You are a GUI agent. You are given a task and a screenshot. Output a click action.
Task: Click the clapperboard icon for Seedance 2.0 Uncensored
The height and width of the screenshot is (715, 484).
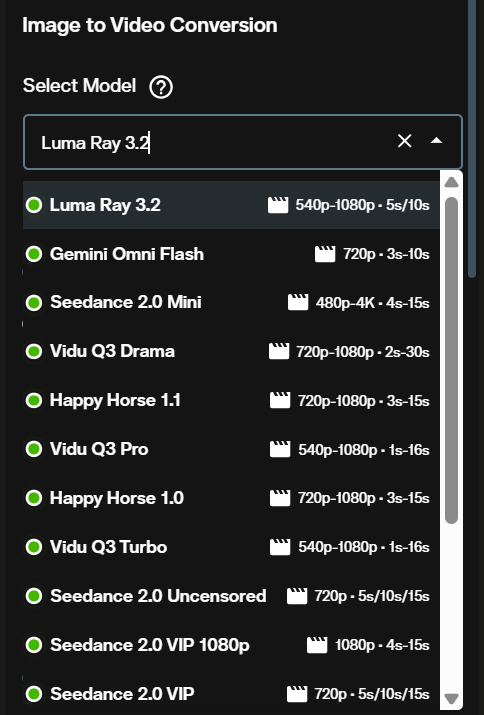tap(297, 596)
